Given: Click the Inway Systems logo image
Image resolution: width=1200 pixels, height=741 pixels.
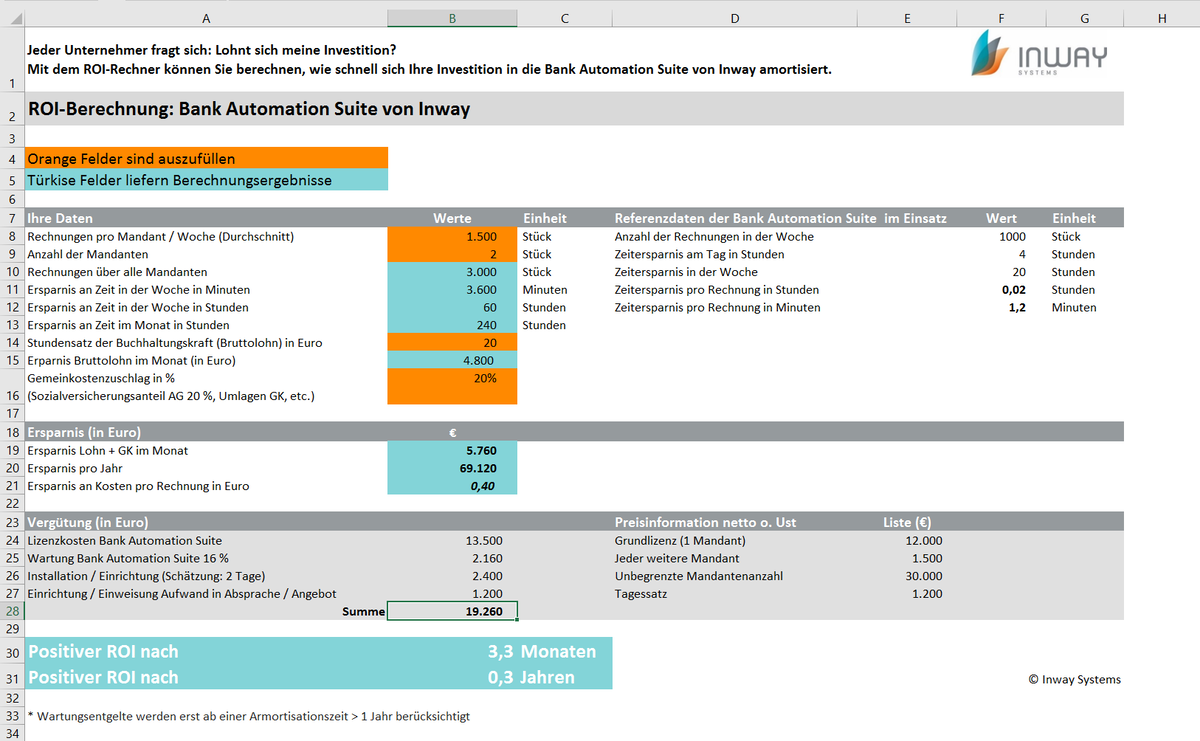Looking at the screenshot, I should pos(1039,53).
